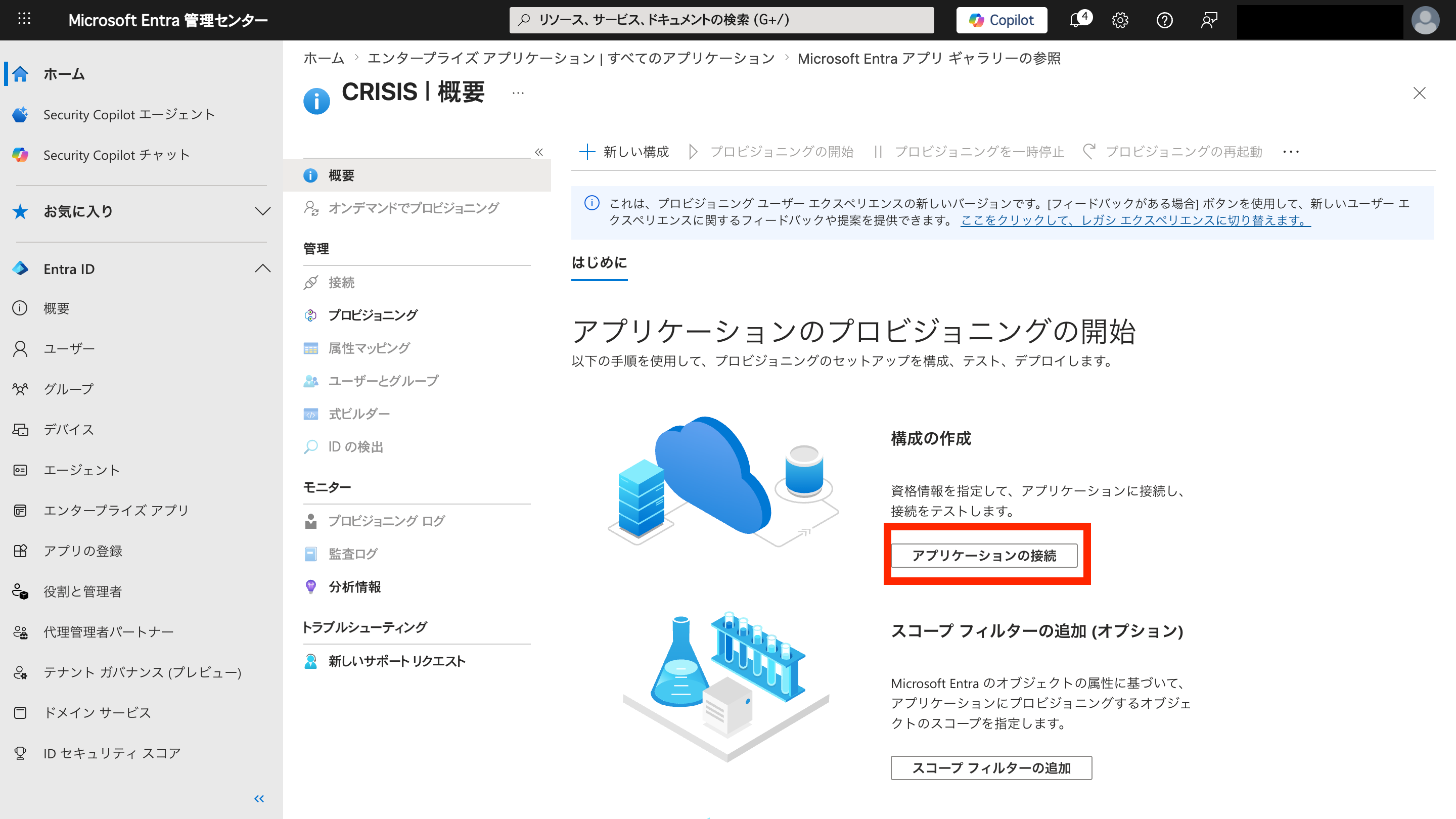
Task: Click プロビジョニングを一時停止 toolbar button
Action: click(x=969, y=152)
